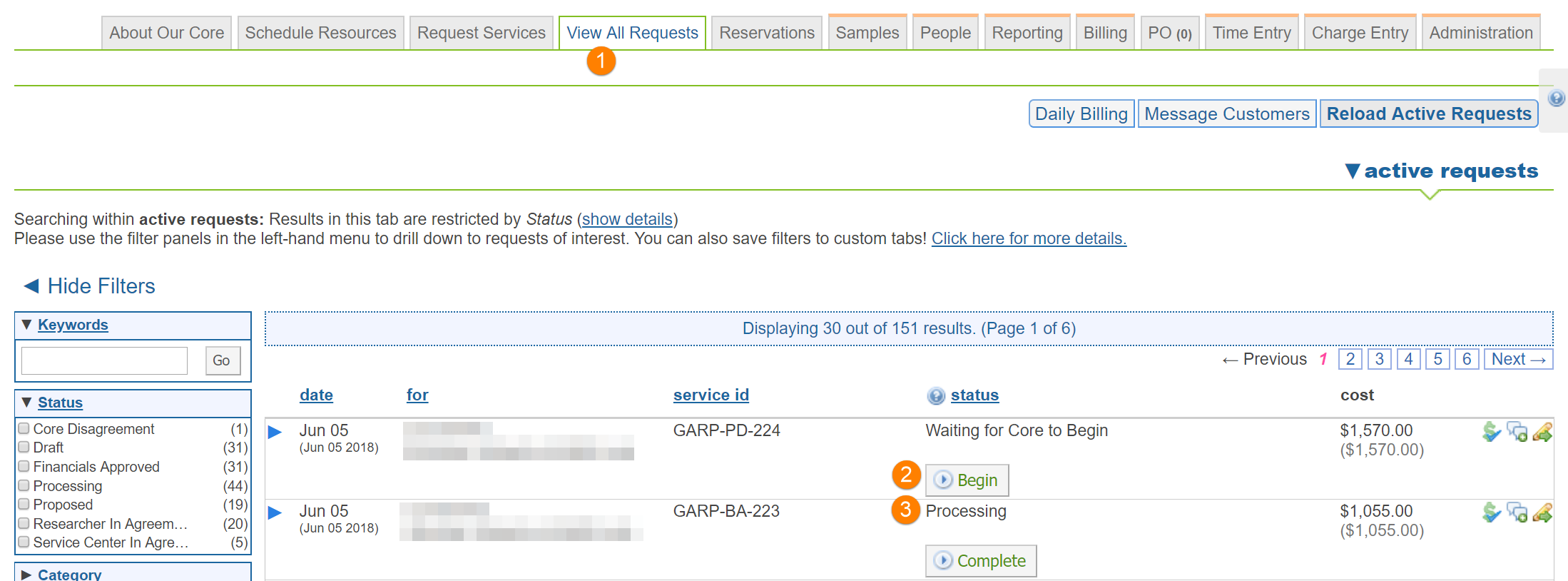
Task: Click the Keywords search input field
Action: tap(104, 360)
